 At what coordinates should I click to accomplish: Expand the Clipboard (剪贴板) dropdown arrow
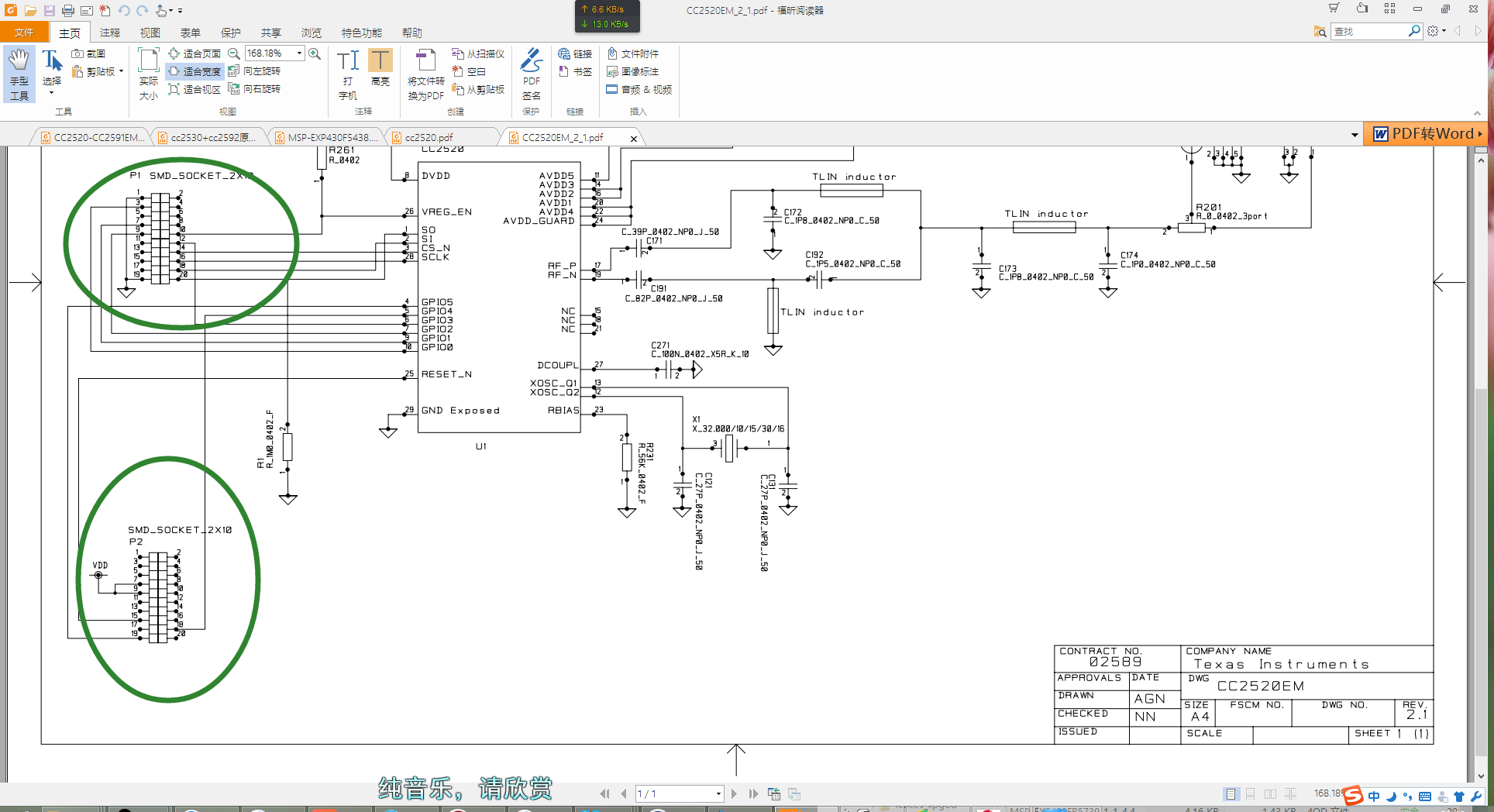point(122,71)
